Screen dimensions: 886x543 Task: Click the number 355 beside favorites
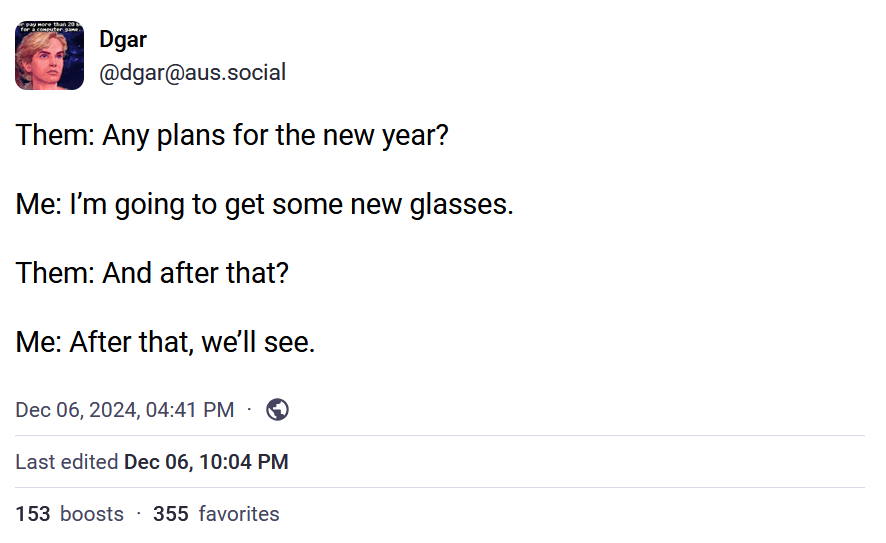171,514
